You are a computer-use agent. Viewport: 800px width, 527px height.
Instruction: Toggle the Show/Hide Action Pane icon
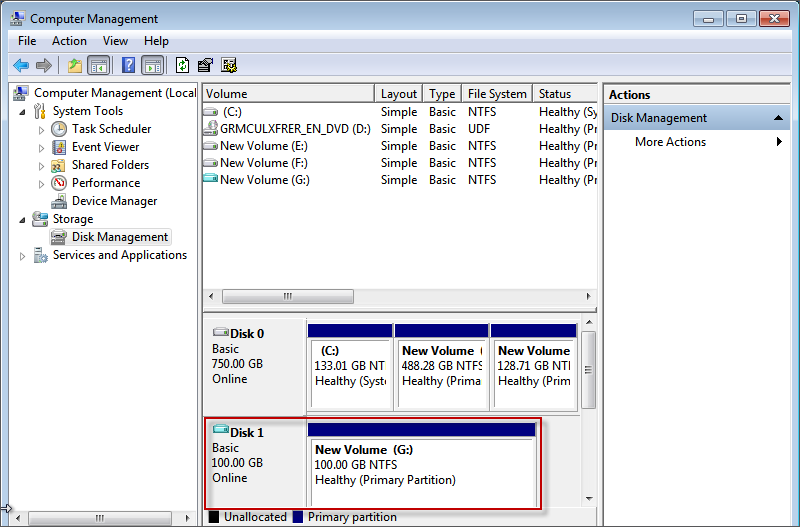pyautogui.click(x=153, y=65)
